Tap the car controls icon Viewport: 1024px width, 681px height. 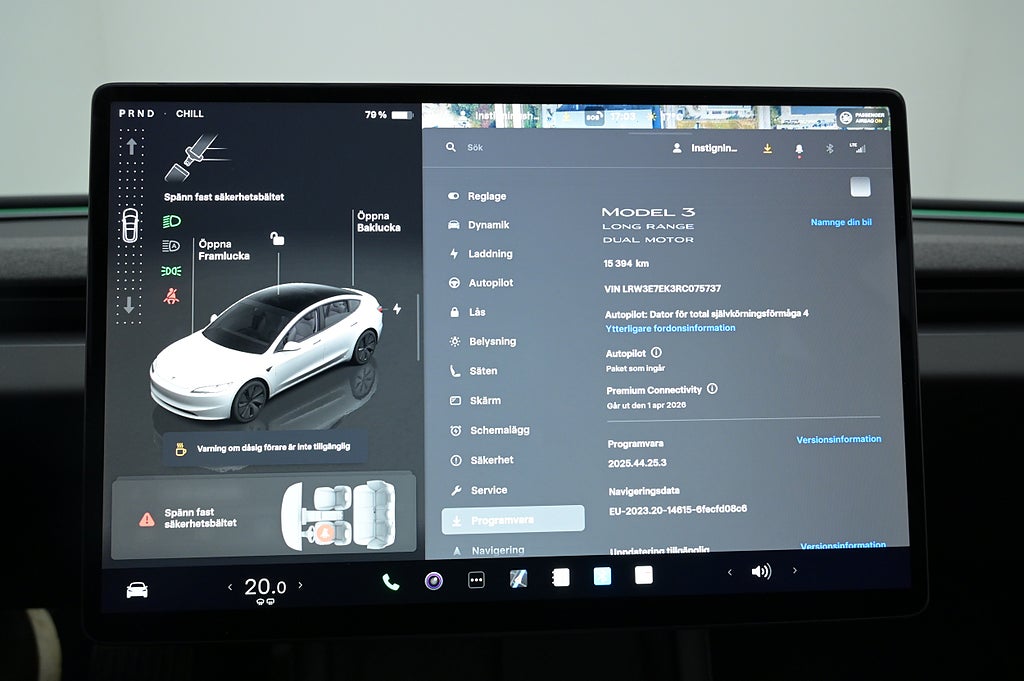[x=137, y=590]
